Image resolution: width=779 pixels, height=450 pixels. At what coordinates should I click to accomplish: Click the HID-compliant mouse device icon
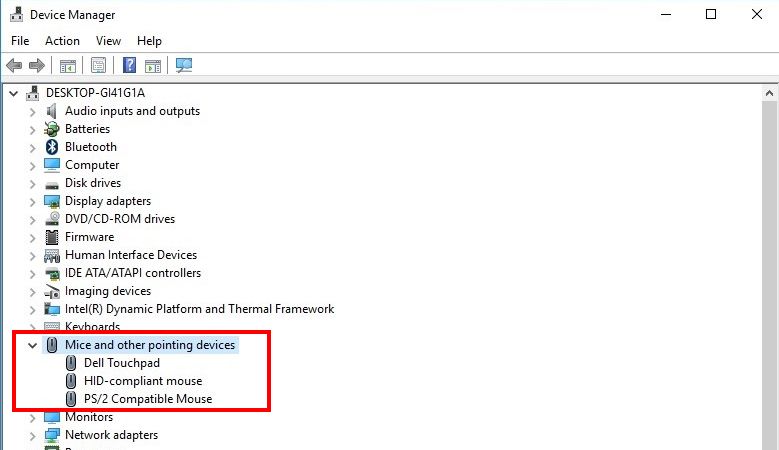click(x=71, y=381)
